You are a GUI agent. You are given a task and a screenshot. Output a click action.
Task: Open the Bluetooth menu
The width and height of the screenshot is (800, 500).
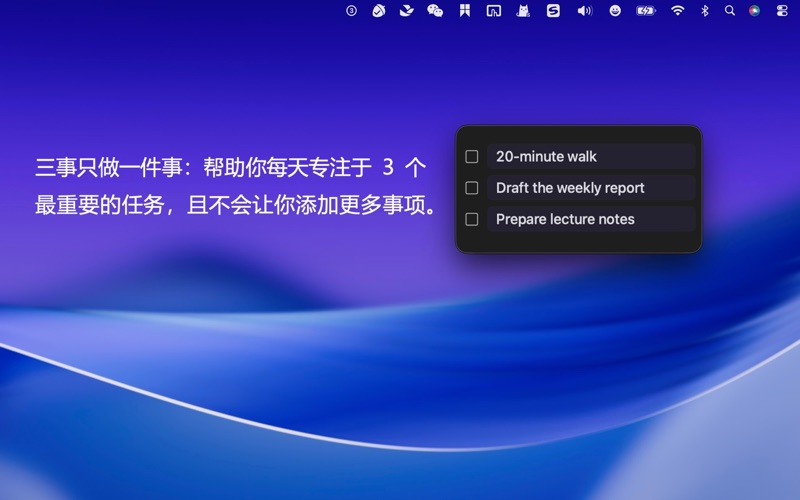pos(705,11)
